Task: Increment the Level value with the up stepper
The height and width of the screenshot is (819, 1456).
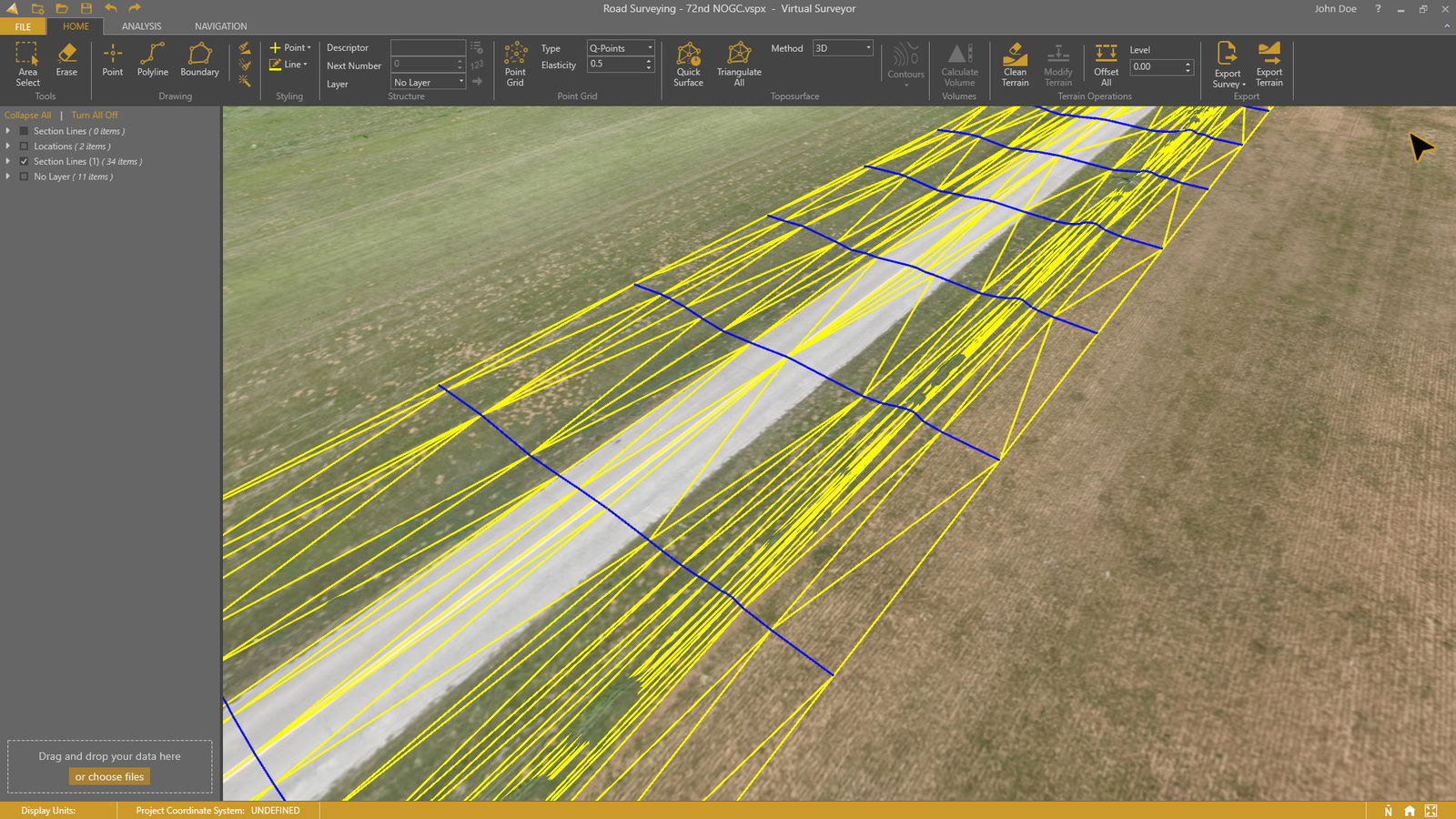Action: coord(1188,63)
